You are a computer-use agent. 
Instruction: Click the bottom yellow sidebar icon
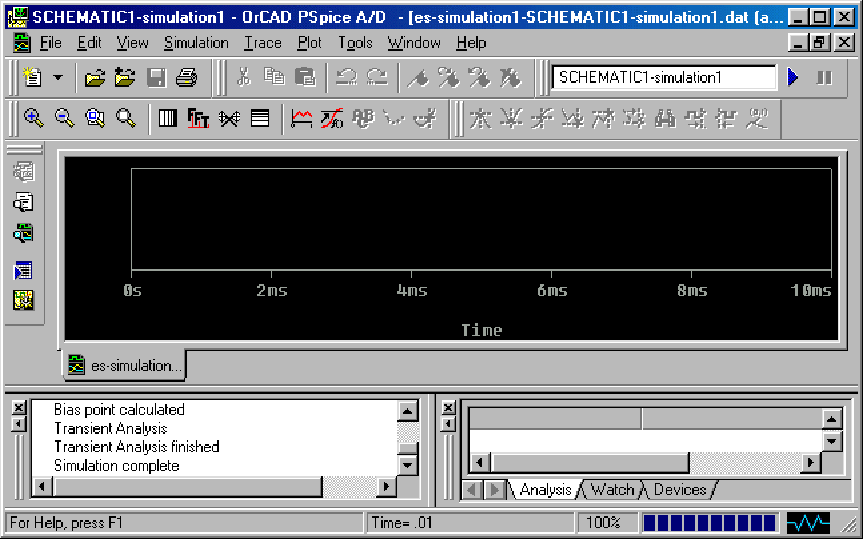pos(23,300)
